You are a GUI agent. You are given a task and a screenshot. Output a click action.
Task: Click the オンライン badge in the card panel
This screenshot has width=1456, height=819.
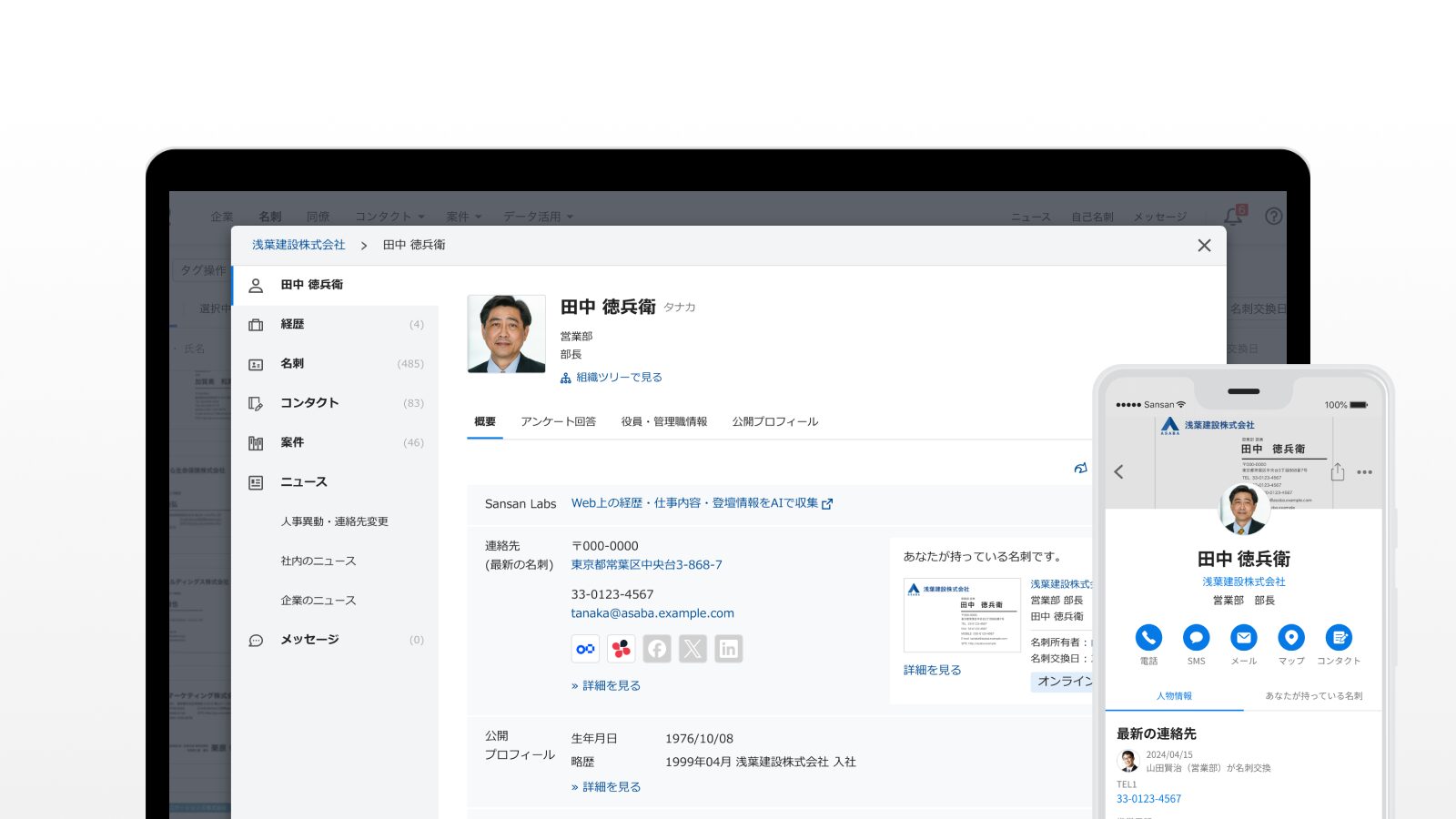[1063, 682]
